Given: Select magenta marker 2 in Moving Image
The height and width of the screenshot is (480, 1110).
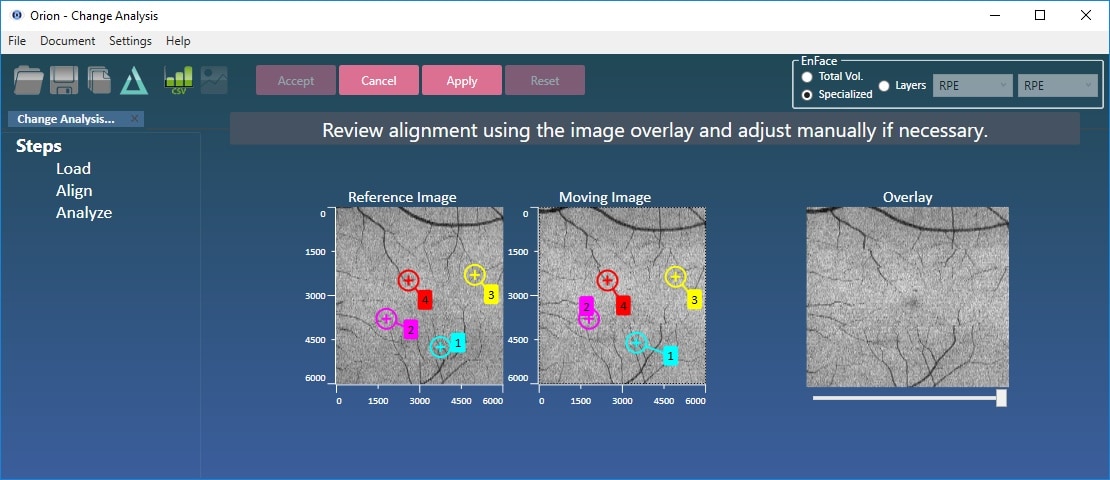Looking at the screenshot, I should tap(589, 319).
